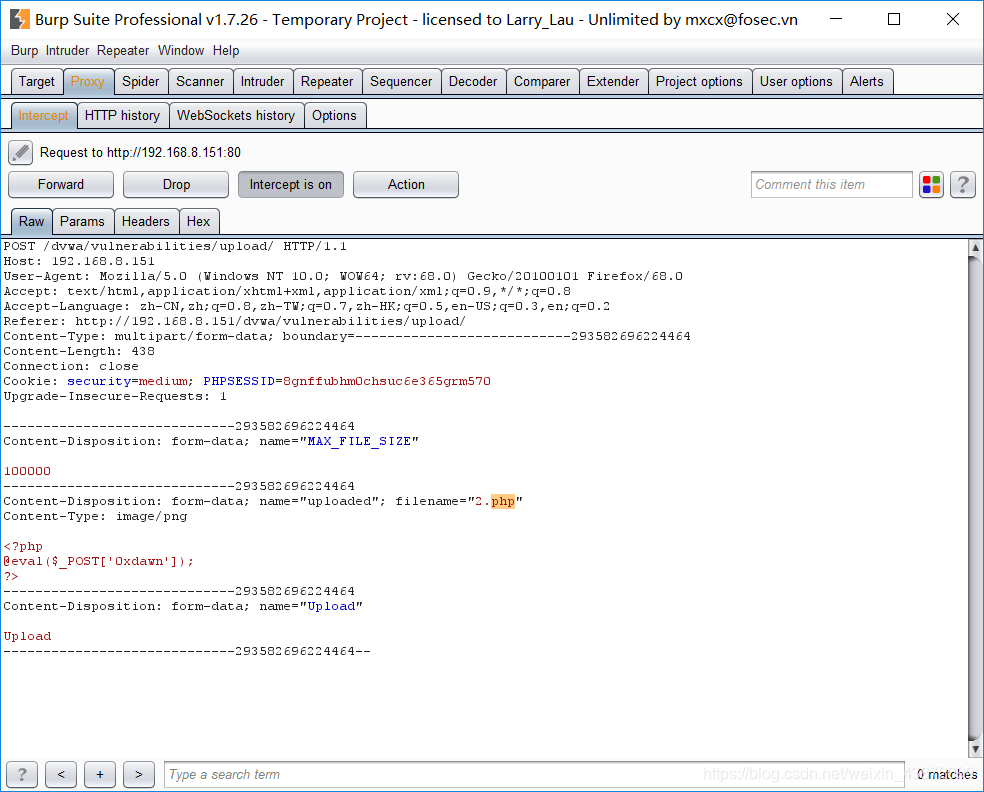Click the Request to http://192.168.8.151:80 label
The width and height of the screenshot is (984, 792).
(x=140, y=153)
